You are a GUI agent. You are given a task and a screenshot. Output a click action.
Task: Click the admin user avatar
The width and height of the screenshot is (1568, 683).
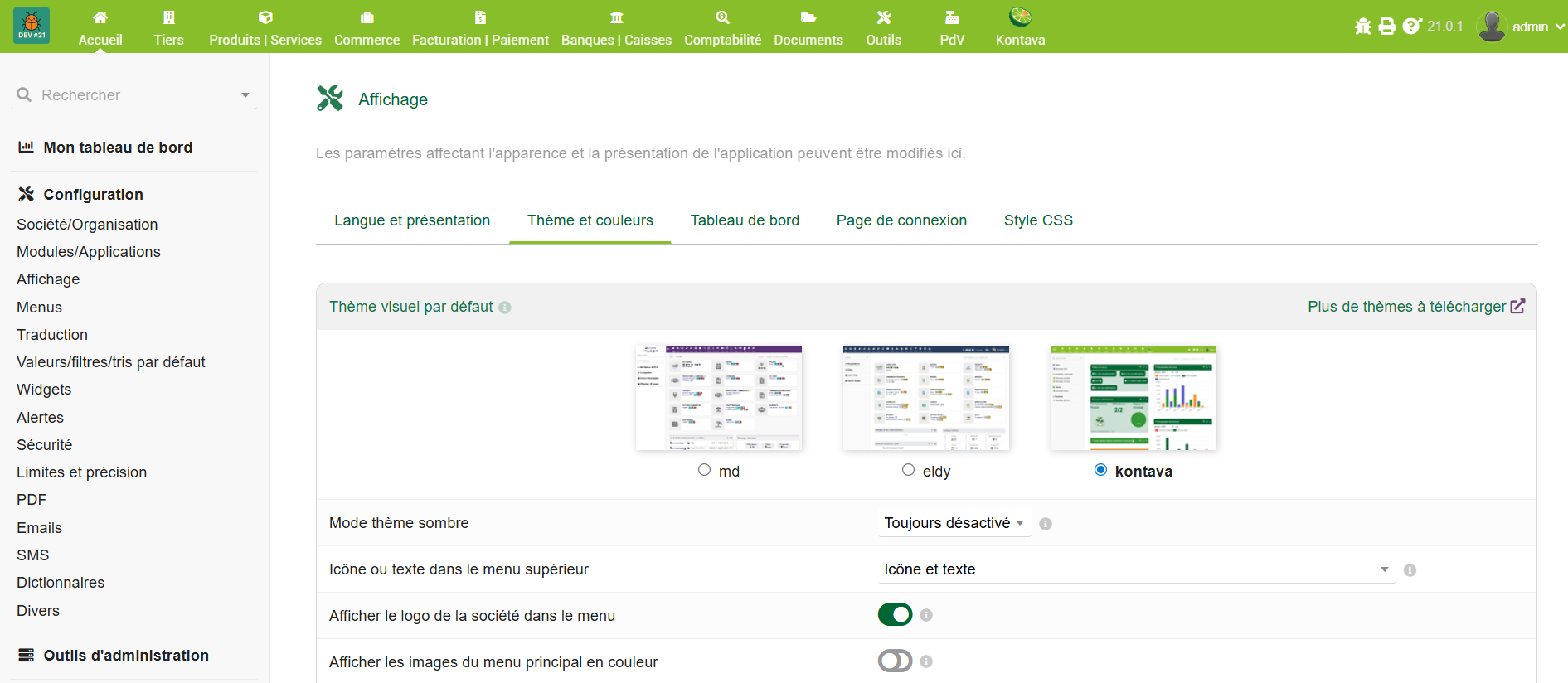(1492, 27)
